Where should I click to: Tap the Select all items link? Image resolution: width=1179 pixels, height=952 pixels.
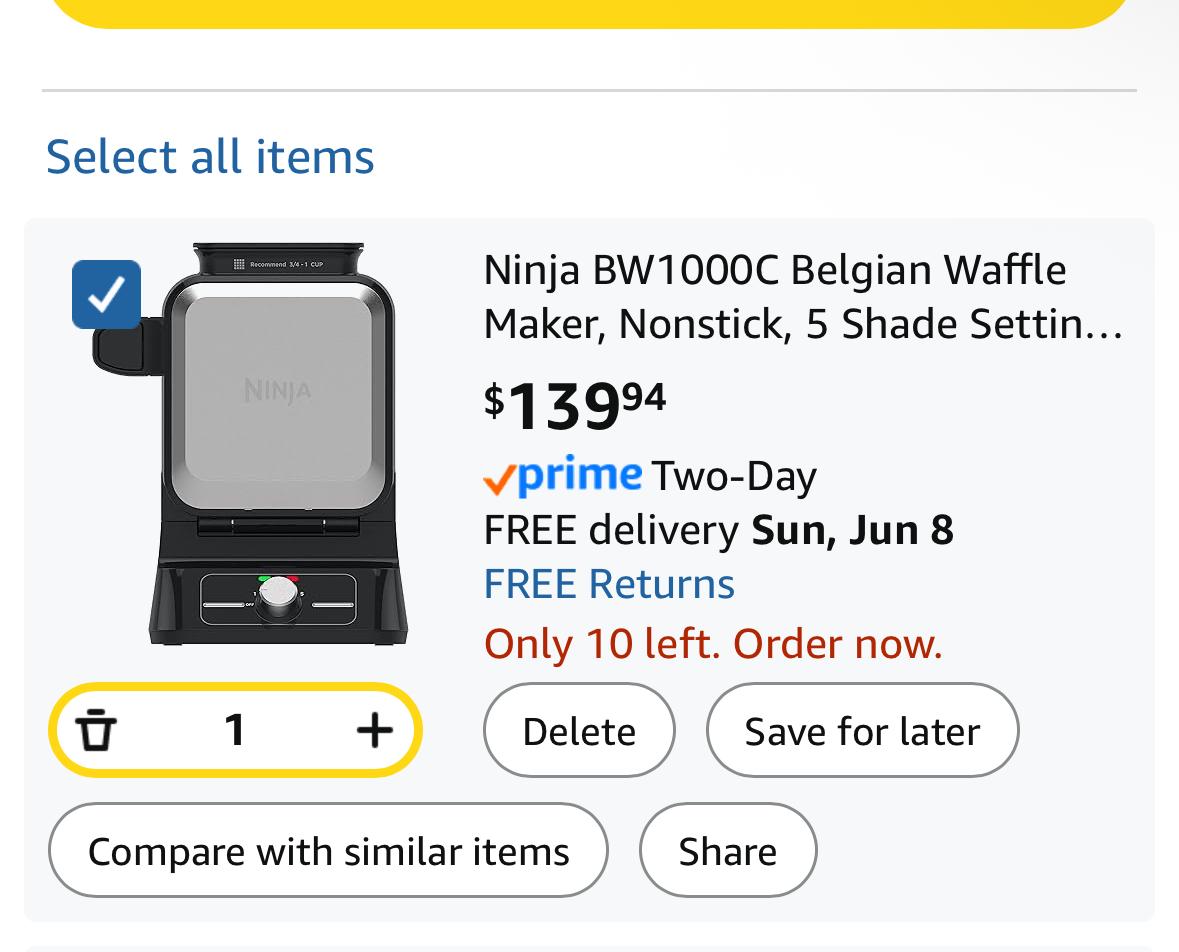210,156
